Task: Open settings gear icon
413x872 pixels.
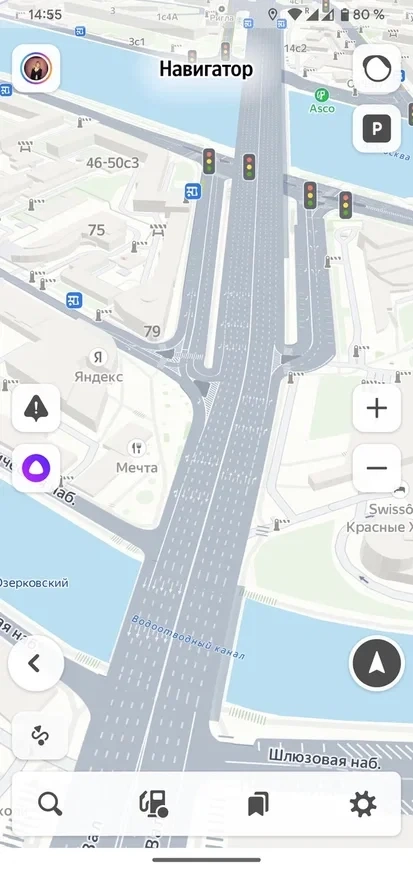Action: tap(363, 804)
